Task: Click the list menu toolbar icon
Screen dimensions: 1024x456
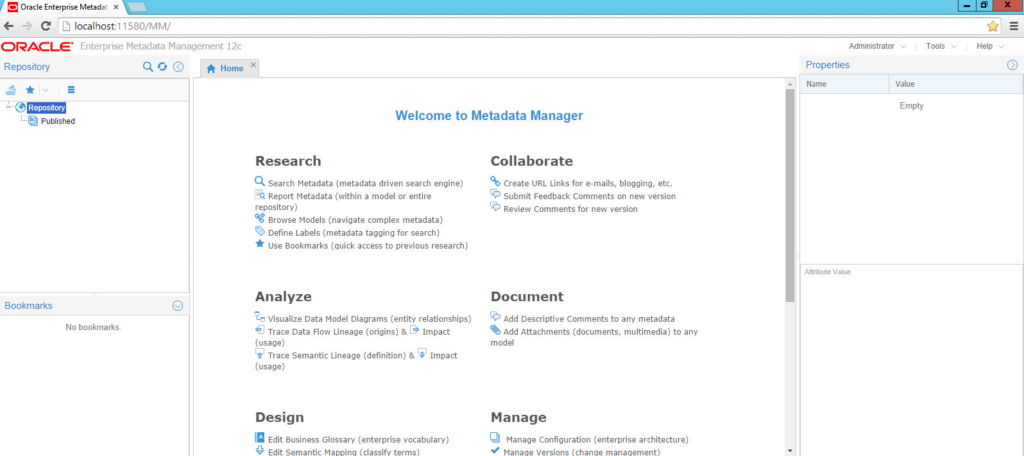Action: [71, 90]
